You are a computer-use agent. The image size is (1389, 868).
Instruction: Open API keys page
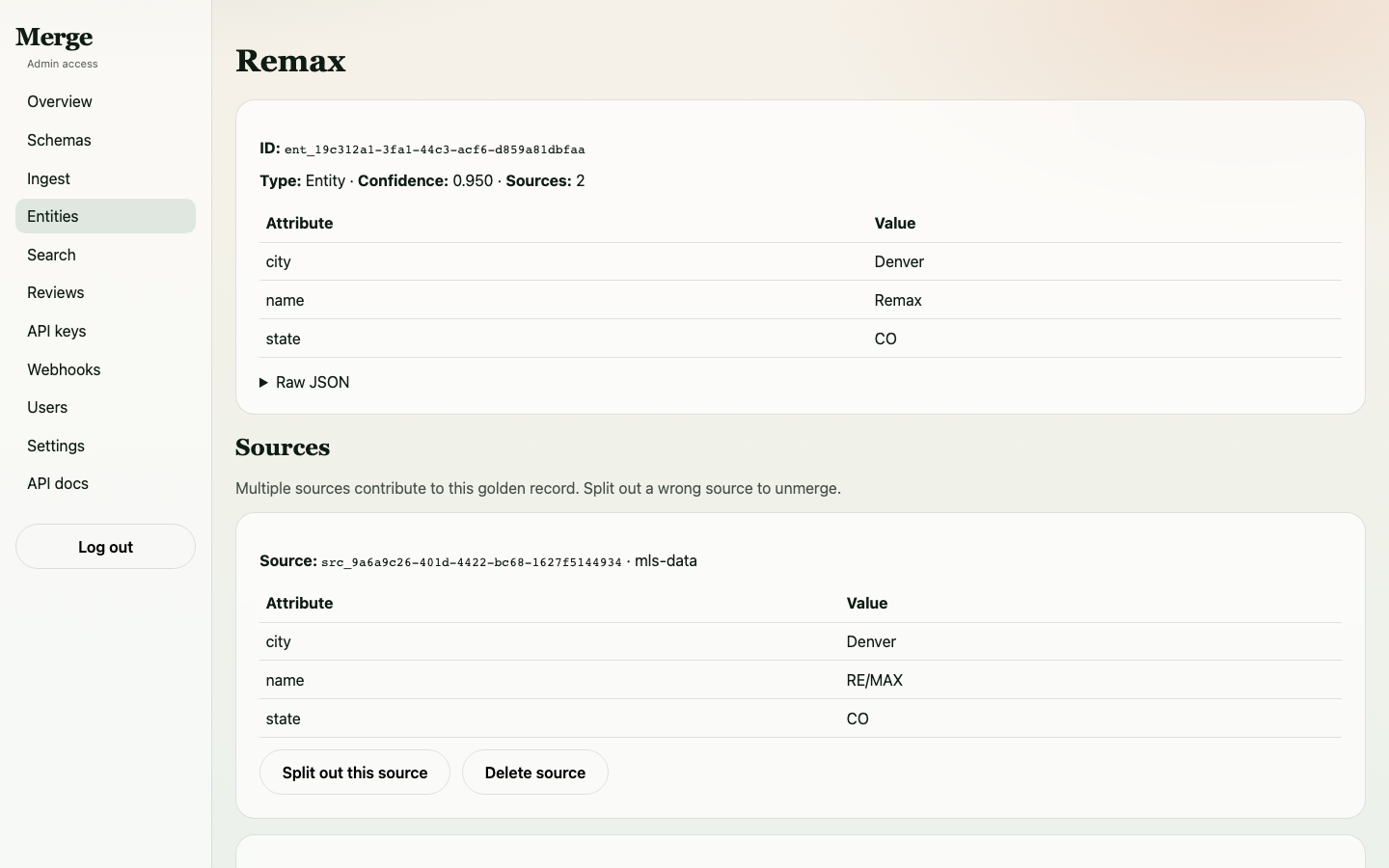105,331
